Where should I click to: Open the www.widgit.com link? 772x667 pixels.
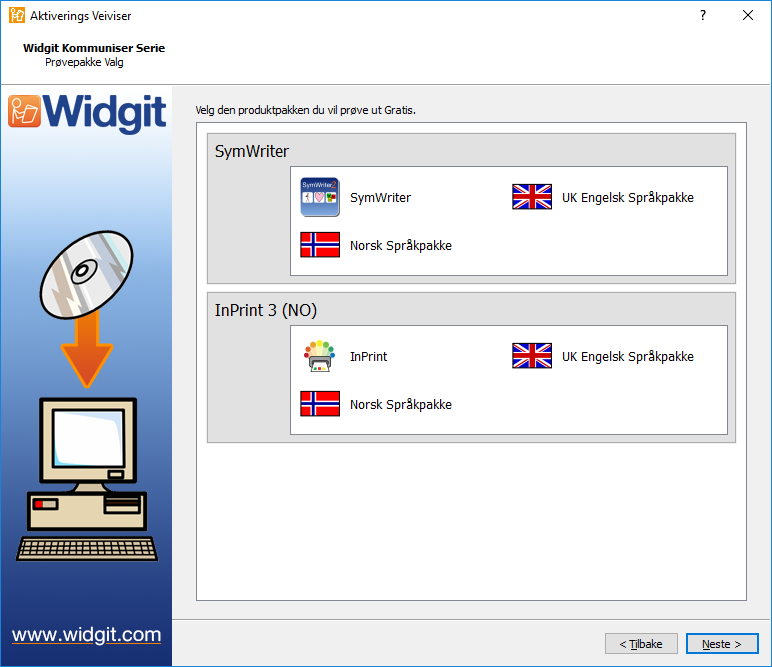tap(87, 635)
